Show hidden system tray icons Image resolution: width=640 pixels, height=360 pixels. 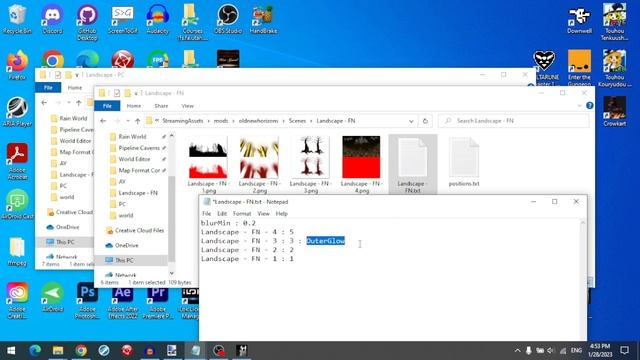point(517,351)
